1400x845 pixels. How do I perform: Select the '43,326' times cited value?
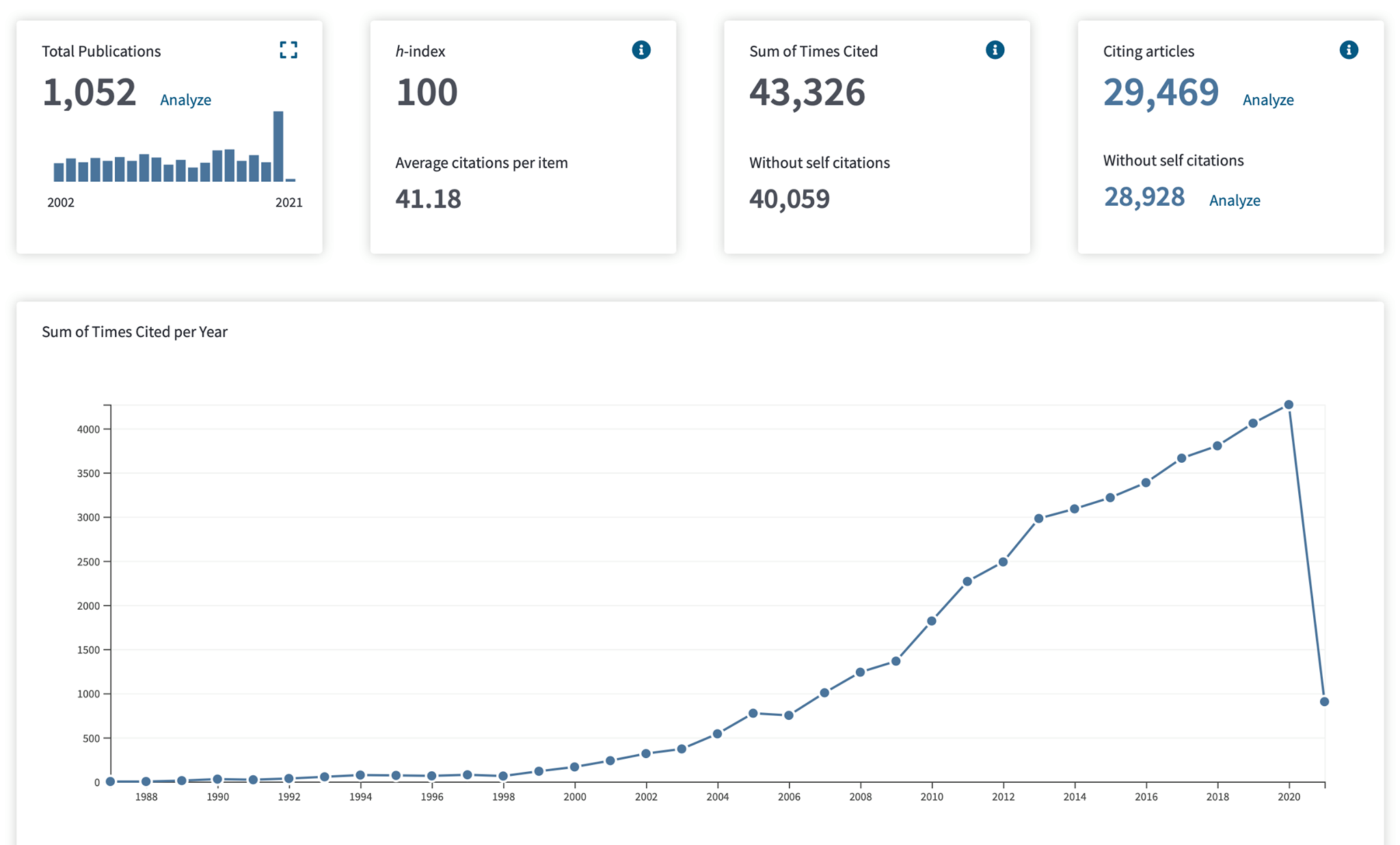807,92
